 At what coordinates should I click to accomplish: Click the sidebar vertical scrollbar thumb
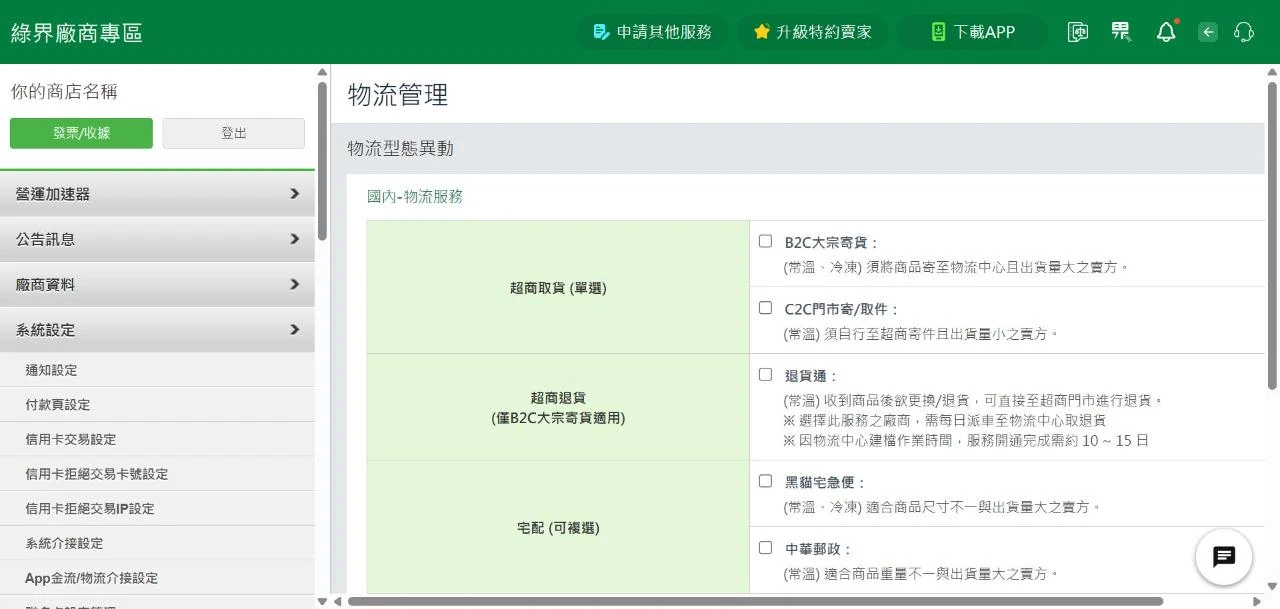[322, 160]
